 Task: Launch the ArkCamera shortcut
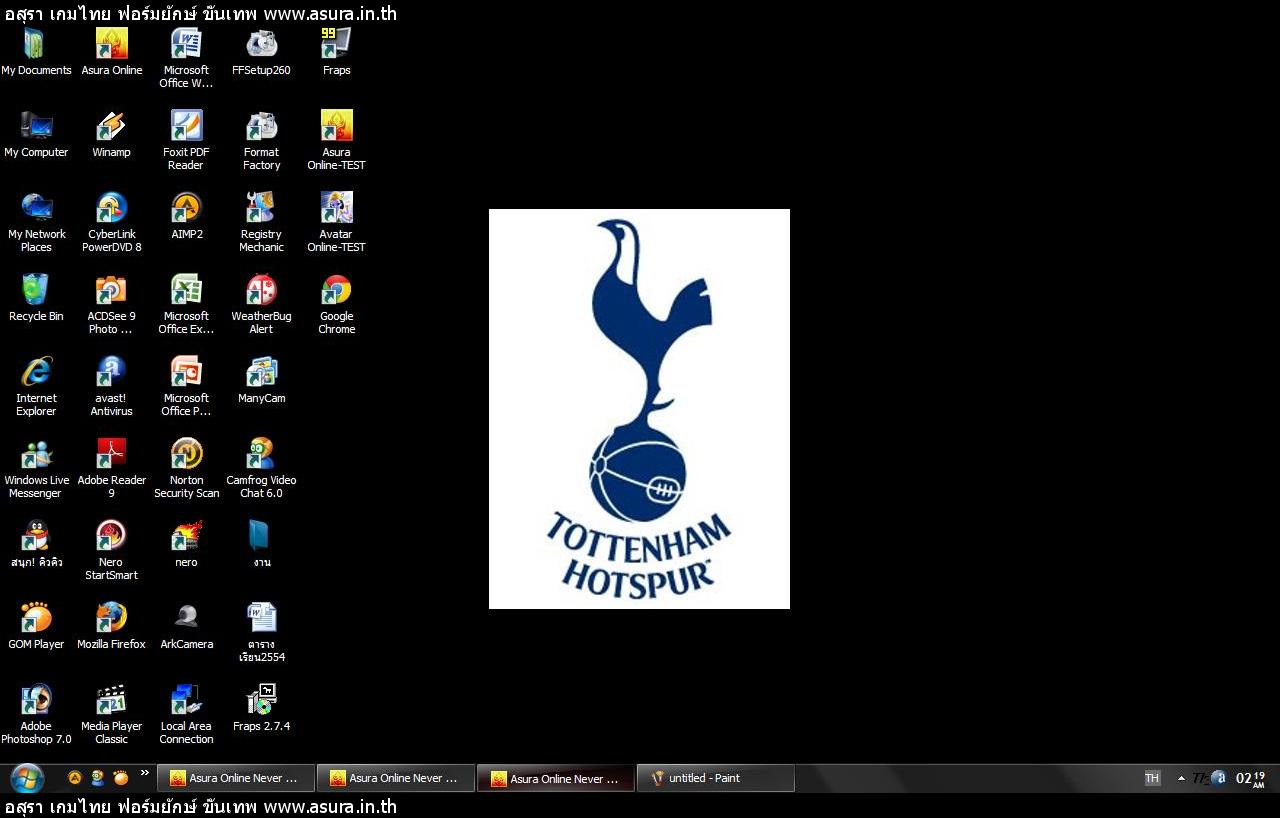[x=186, y=626]
